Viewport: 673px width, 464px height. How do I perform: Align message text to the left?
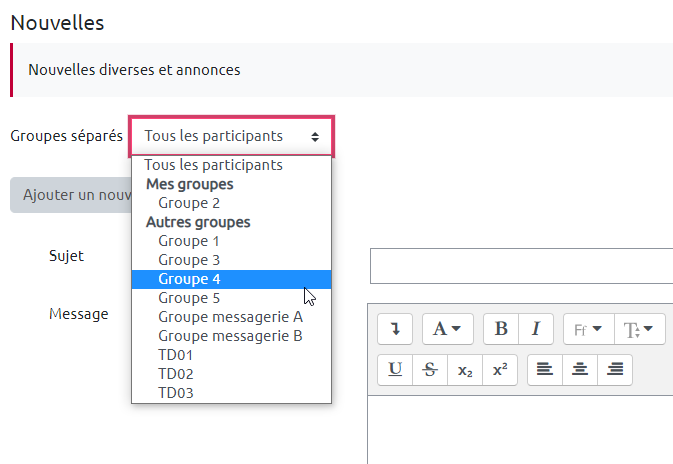(x=545, y=369)
